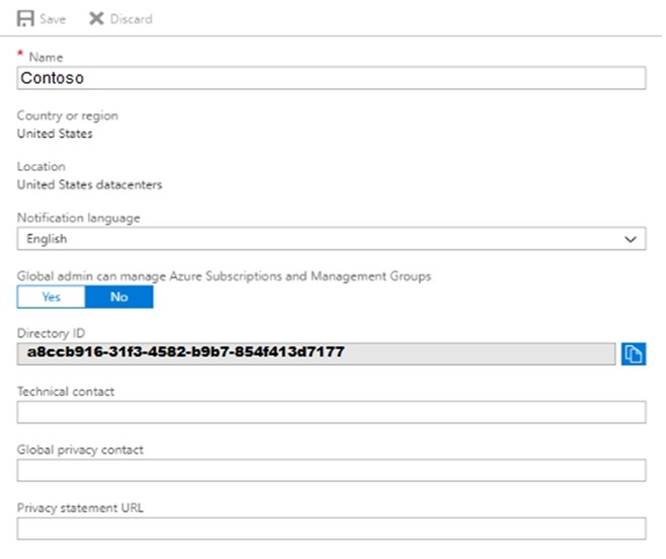Click the Privacy statement URL input field
Screen dimensions: 666x559
pos(331,528)
